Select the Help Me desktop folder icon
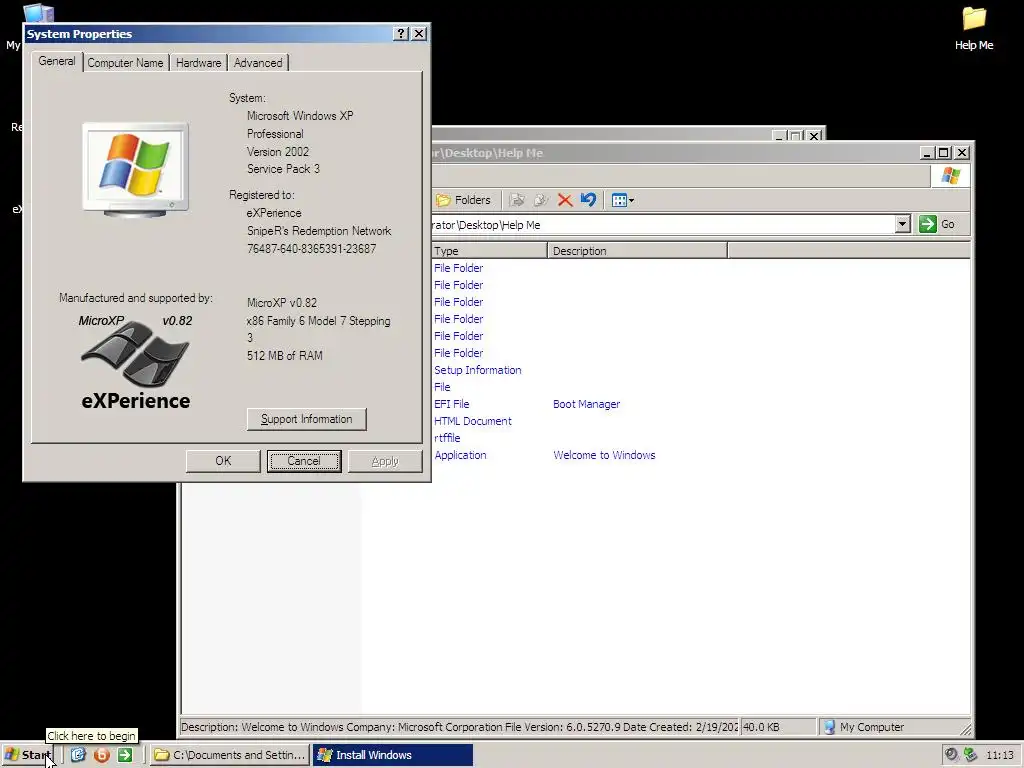1024x768 pixels. pos(974,28)
